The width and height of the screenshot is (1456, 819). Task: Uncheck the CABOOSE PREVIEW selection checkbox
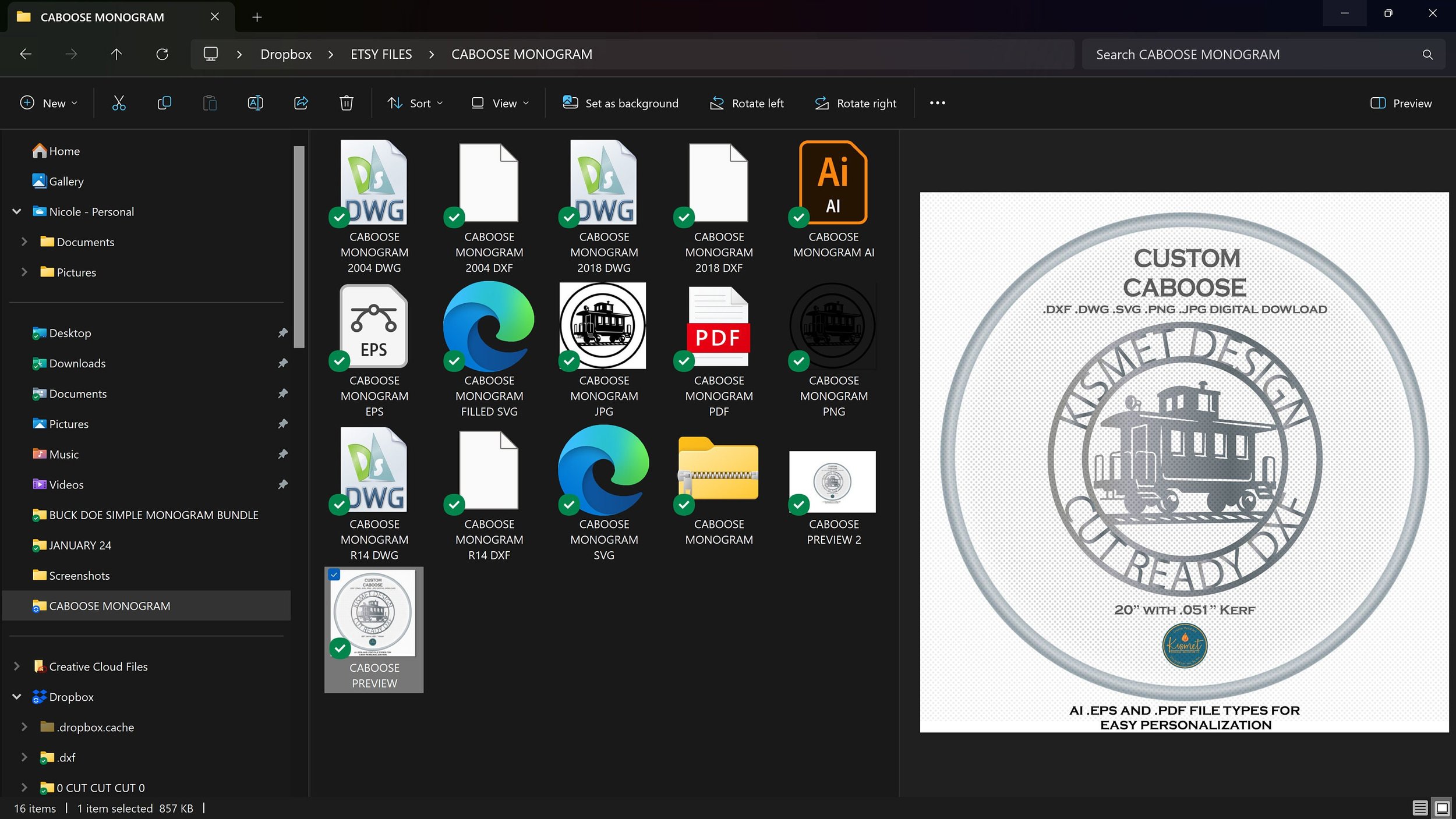click(x=334, y=575)
